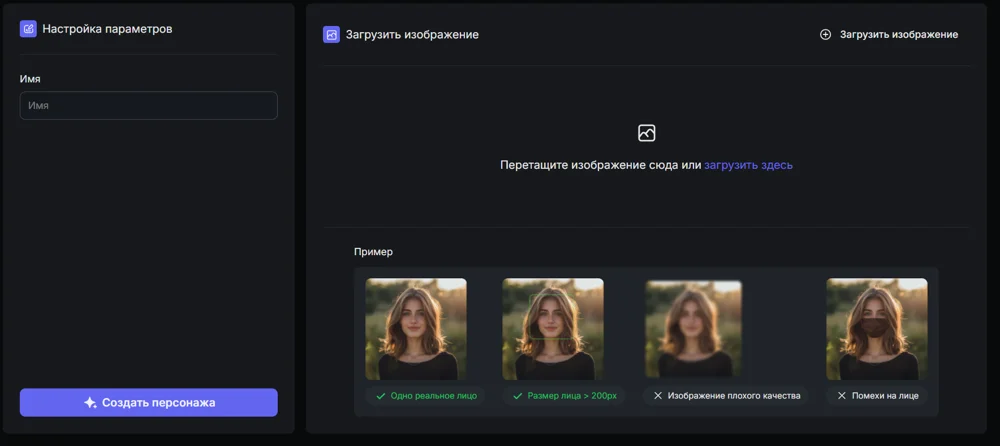Select the blurry low-quality example photo
Viewport: 1000px width, 446px height.
click(693, 329)
